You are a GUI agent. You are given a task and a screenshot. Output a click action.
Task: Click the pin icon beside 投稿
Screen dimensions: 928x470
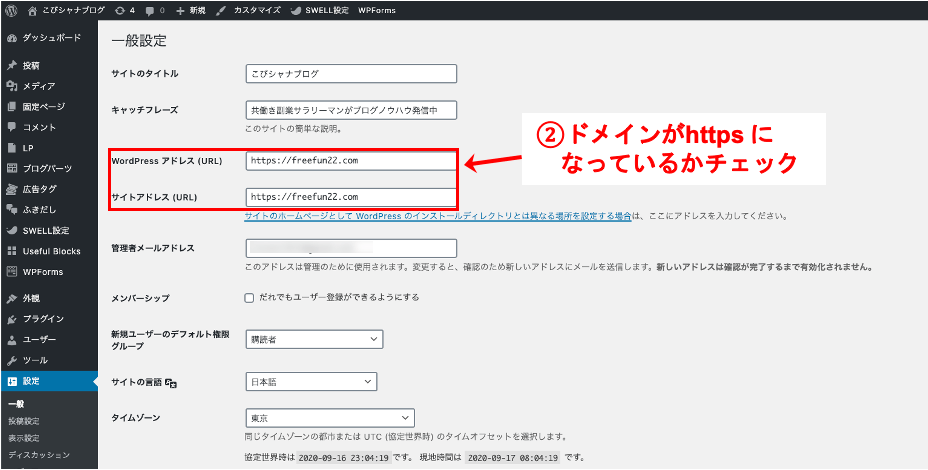11,66
